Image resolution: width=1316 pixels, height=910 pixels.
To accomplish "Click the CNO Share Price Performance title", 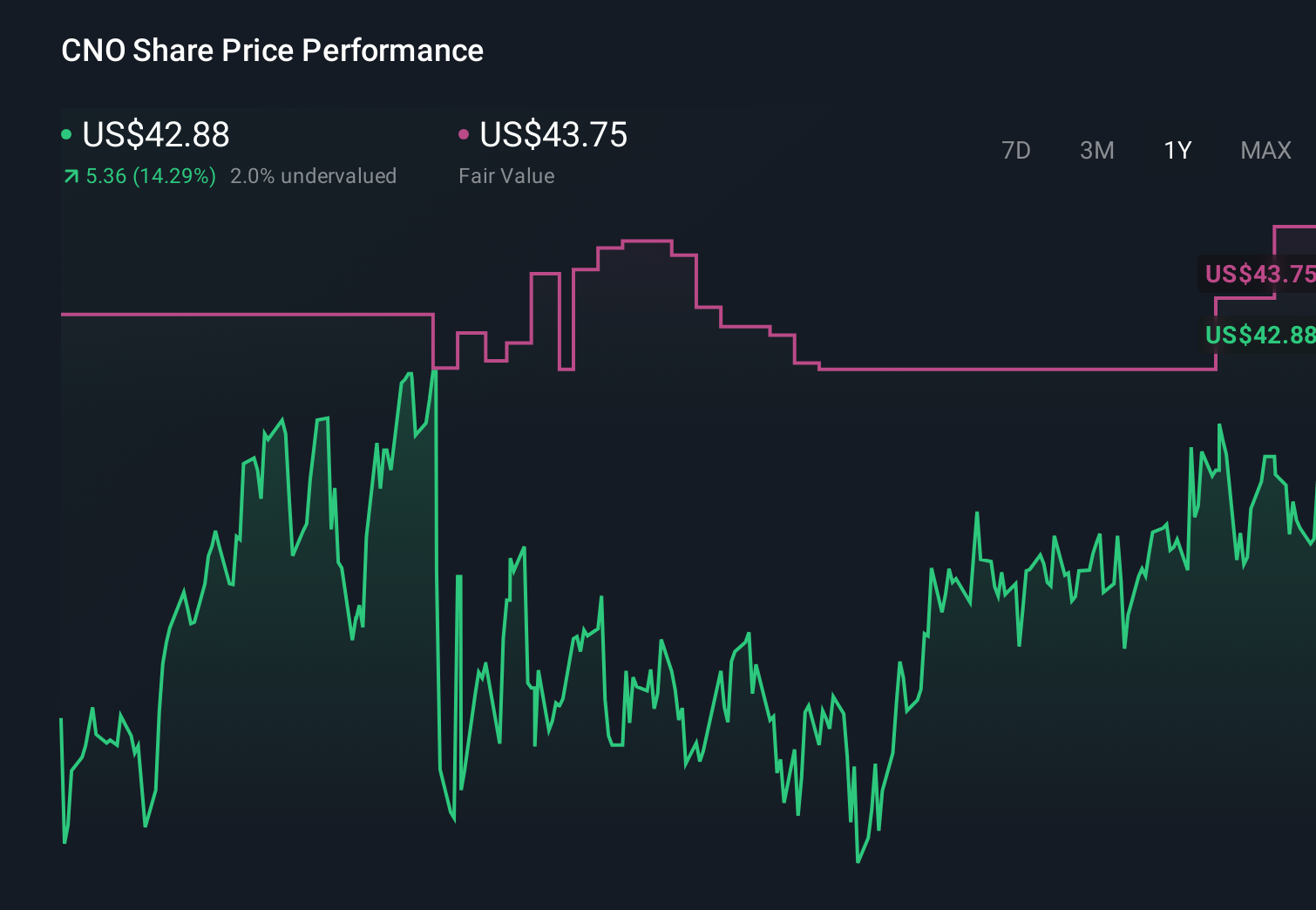I will (271, 51).
